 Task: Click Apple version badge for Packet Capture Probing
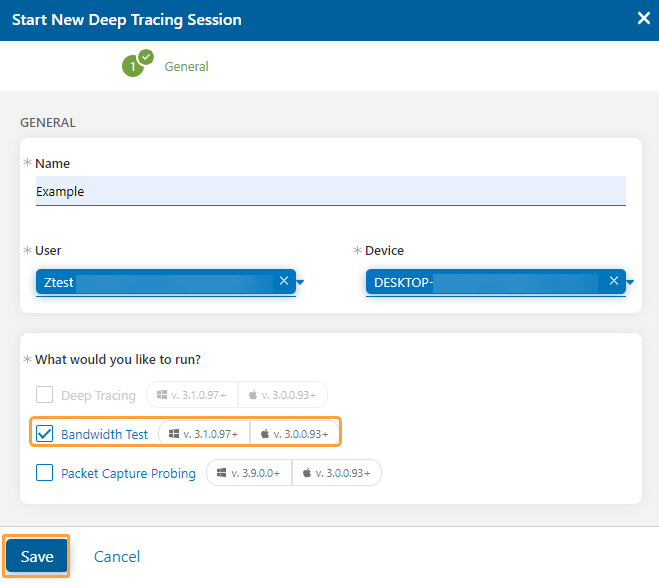coord(337,473)
